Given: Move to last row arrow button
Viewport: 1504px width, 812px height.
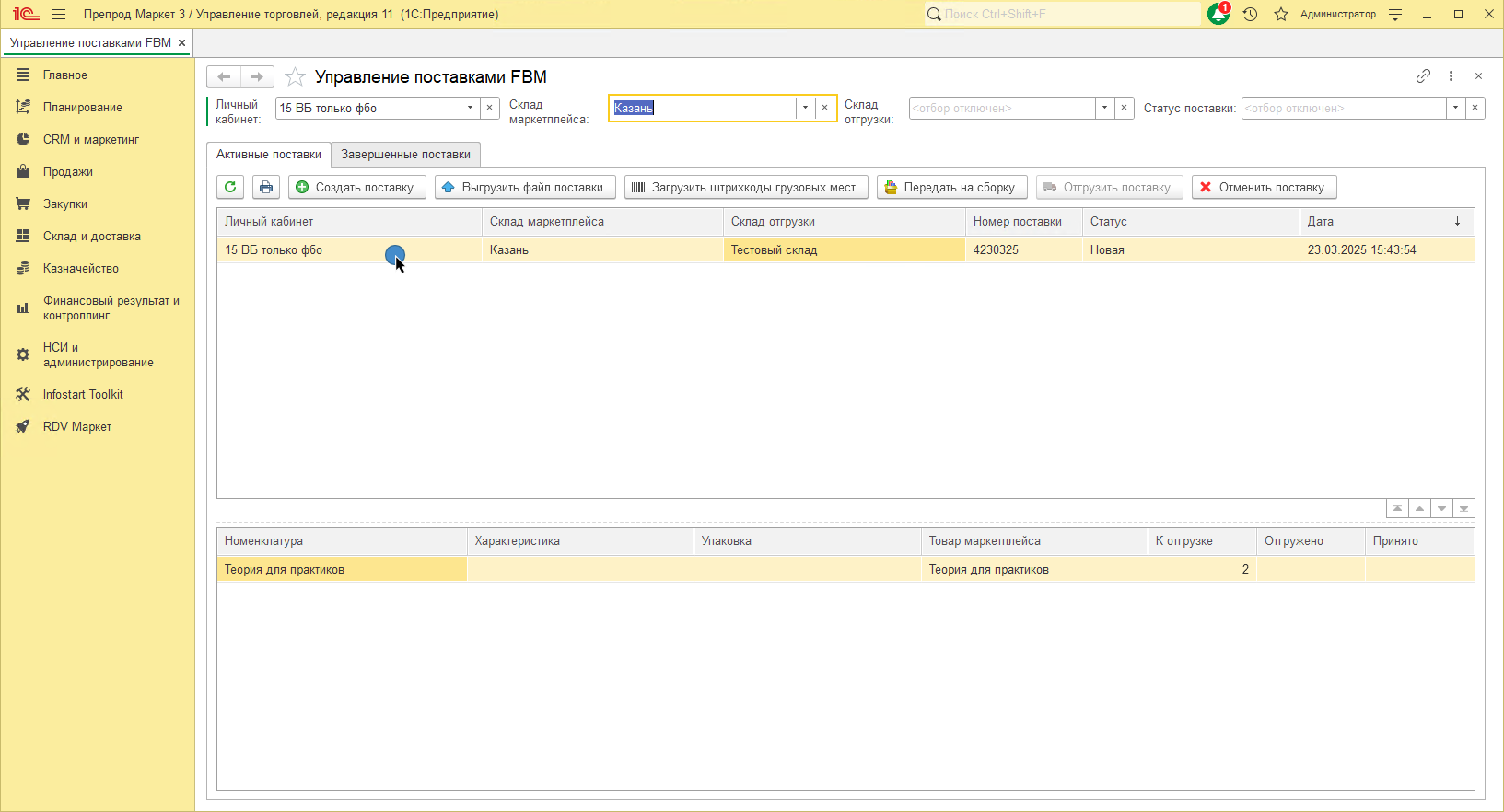Looking at the screenshot, I should [x=1463, y=508].
